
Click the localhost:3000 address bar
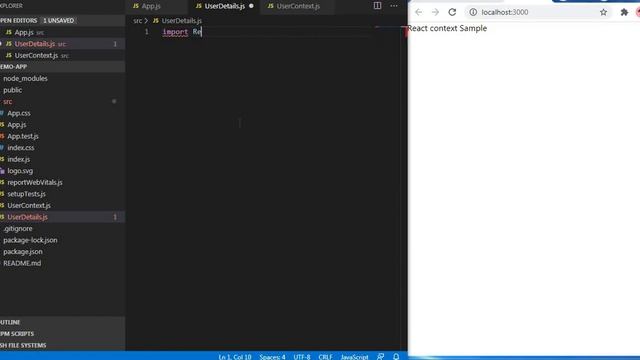[x=538, y=12]
